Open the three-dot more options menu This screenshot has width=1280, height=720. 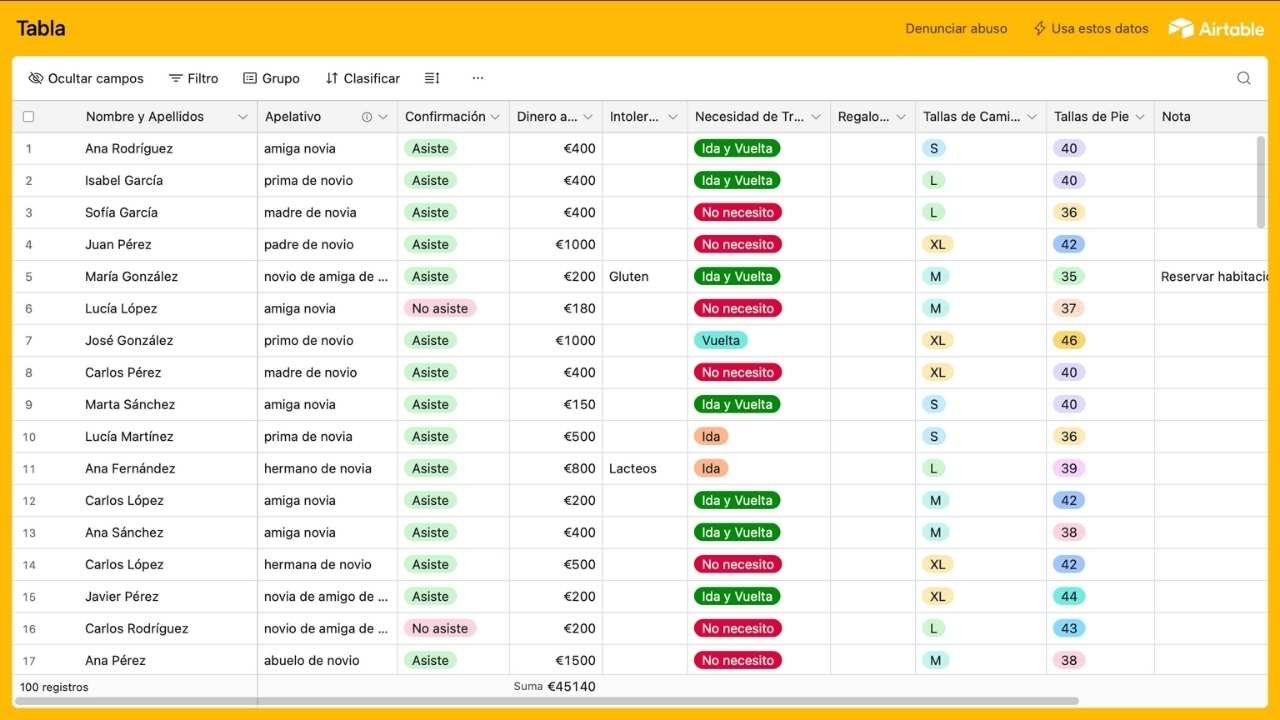point(478,78)
